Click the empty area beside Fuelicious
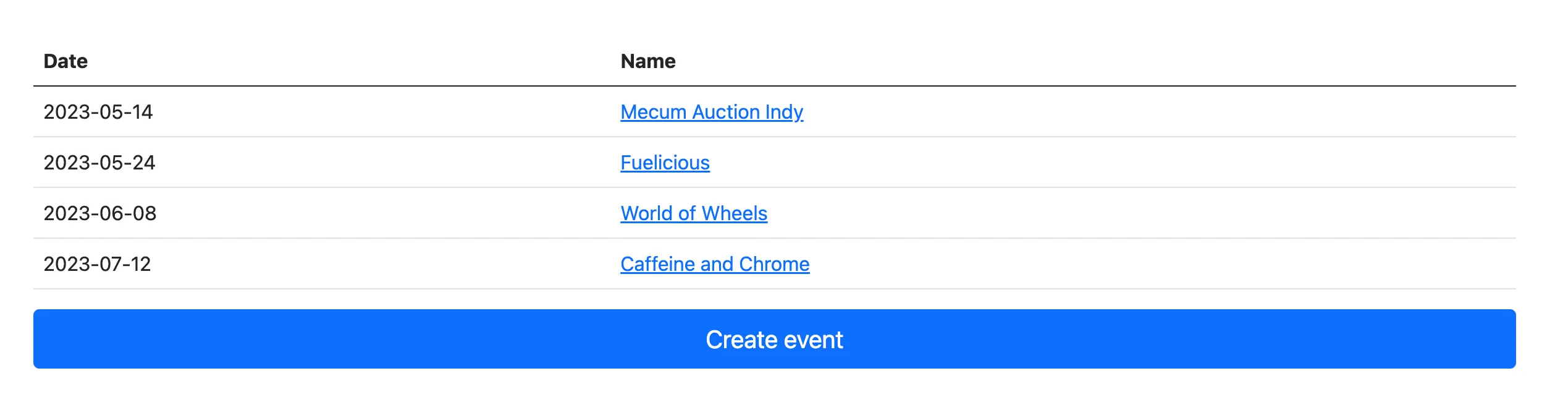 [x=1112, y=163]
